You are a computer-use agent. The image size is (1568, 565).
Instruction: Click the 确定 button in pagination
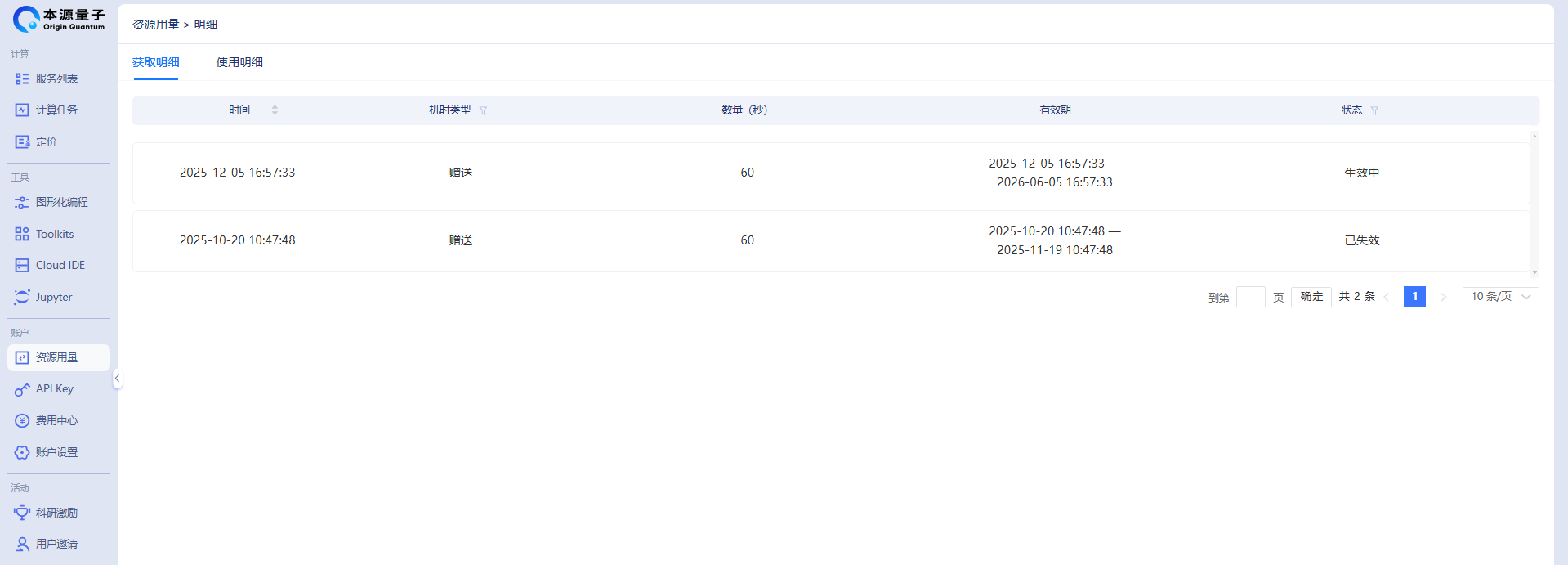(x=1311, y=297)
